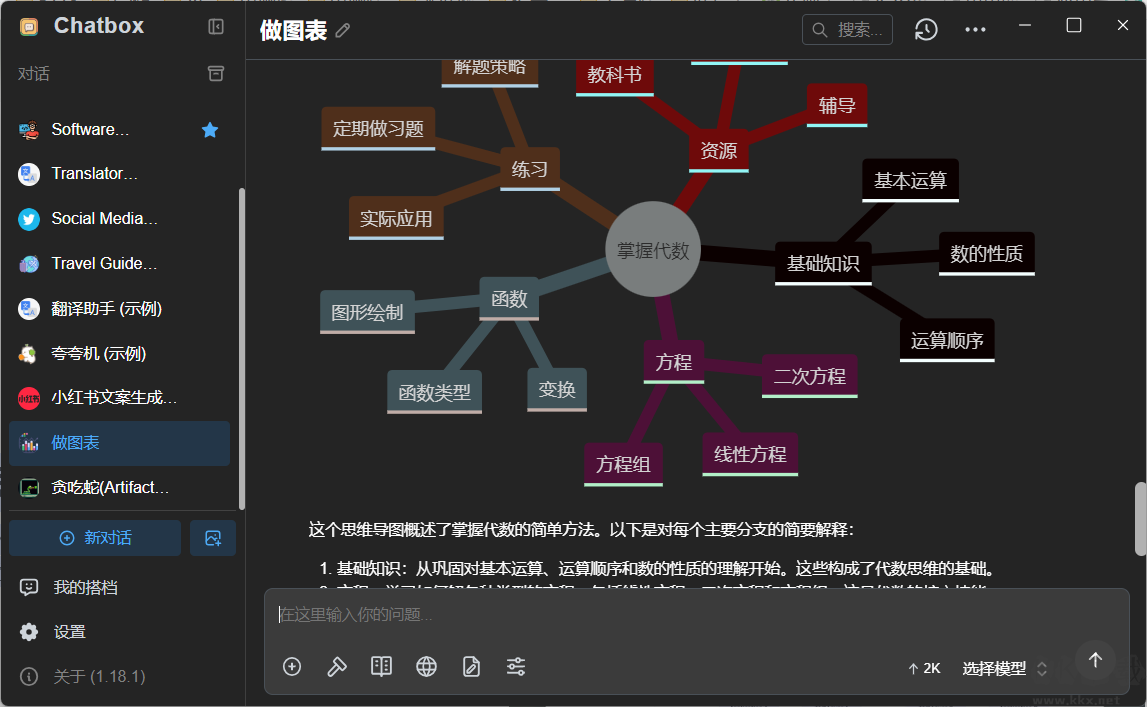Toggle web search globe icon
The image size is (1147, 707).
pyautogui.click(x=427, y=667)
